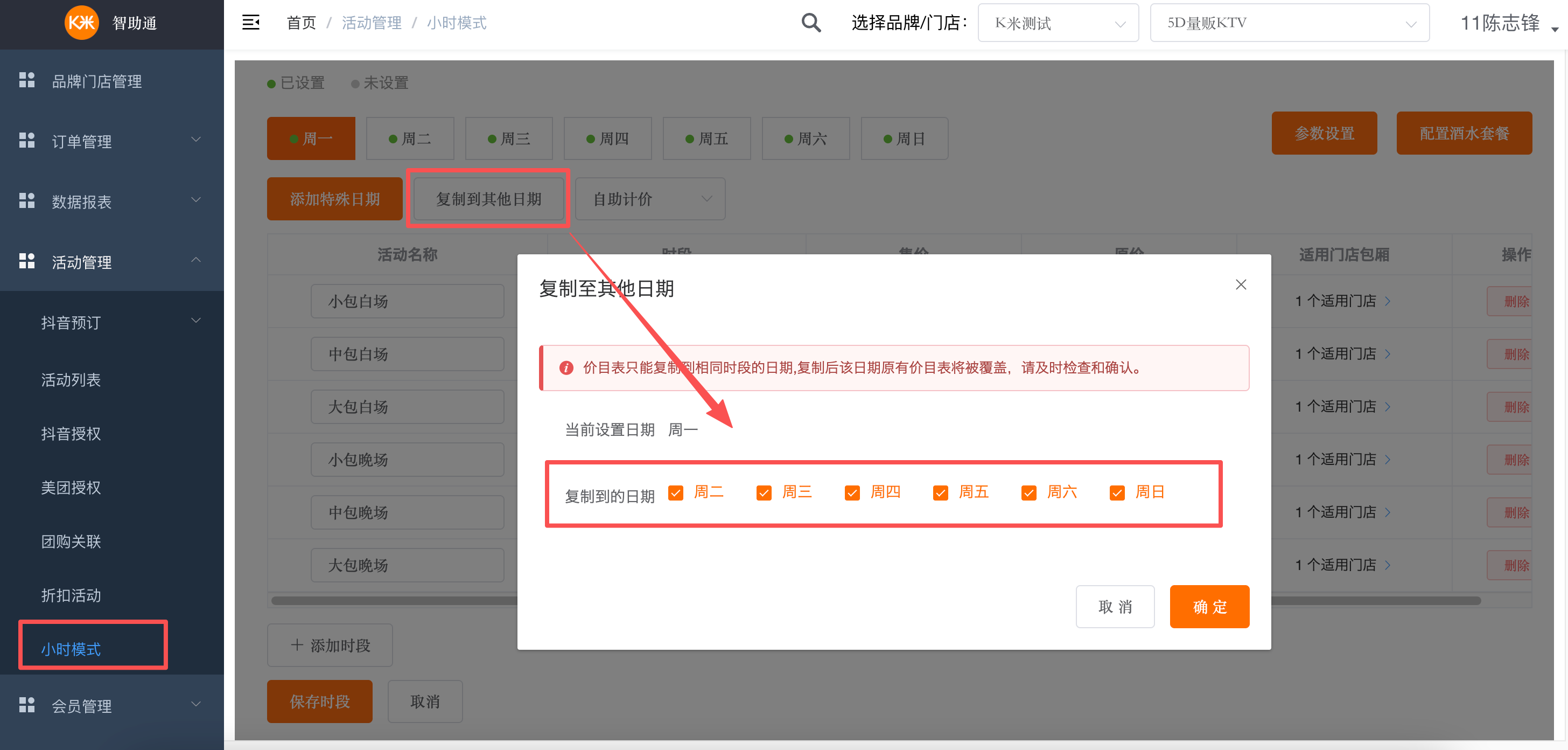The width and height of the screenshot is (1568, 750).
Task: Click the 中包白场 name input field
Action: [x=407, y=354]
